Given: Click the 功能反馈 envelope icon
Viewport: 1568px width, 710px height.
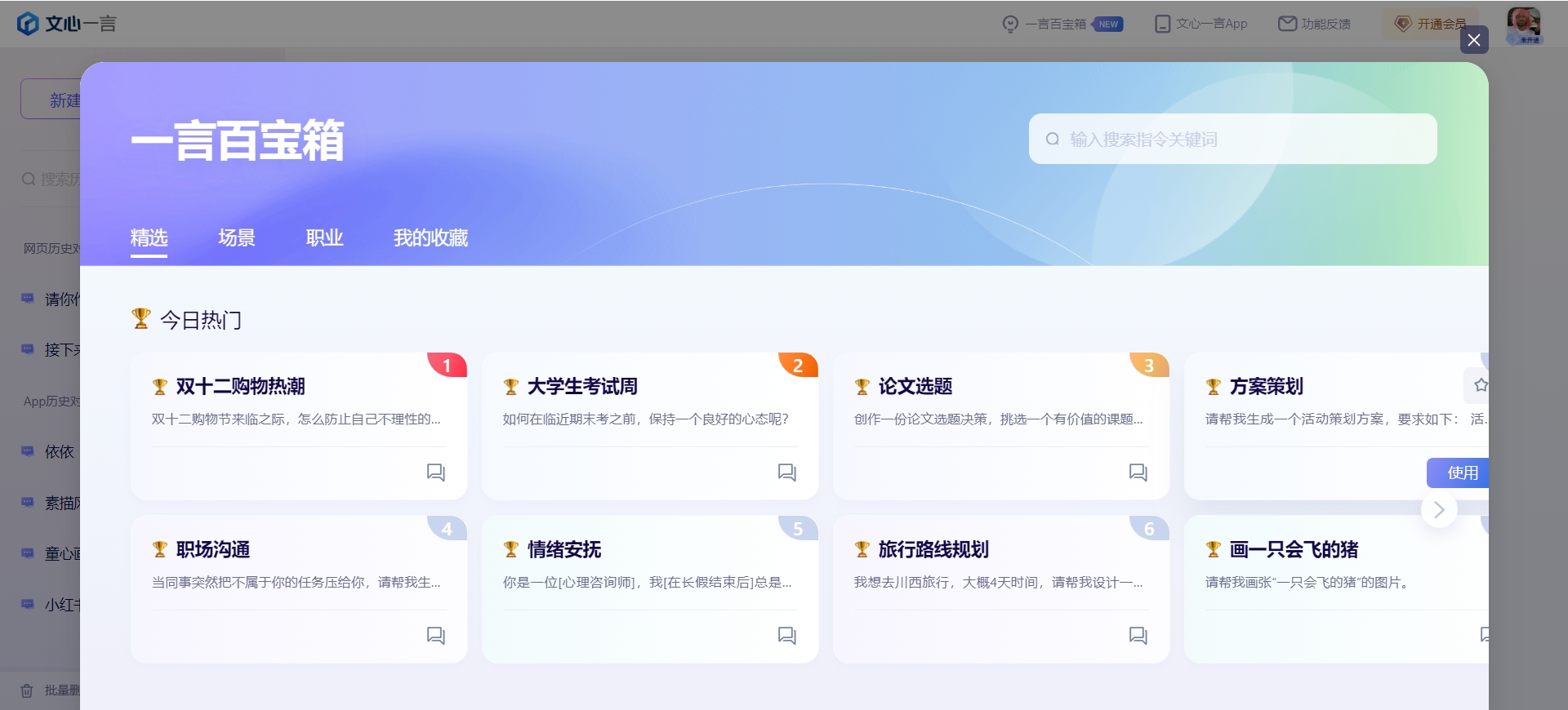Looking at the screenshot, I should coord(1287,24).
